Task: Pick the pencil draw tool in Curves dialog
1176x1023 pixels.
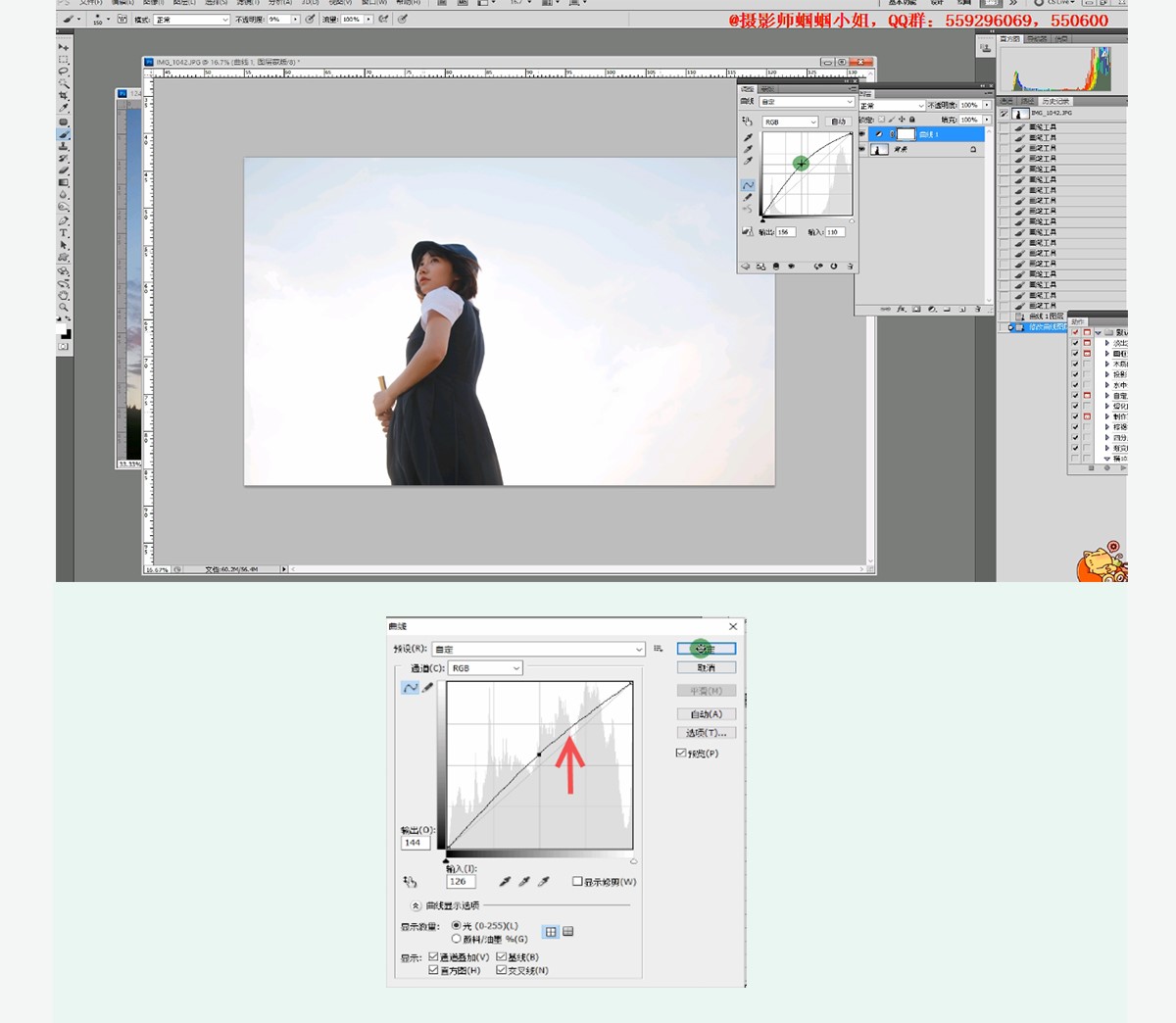Action: 427,688
